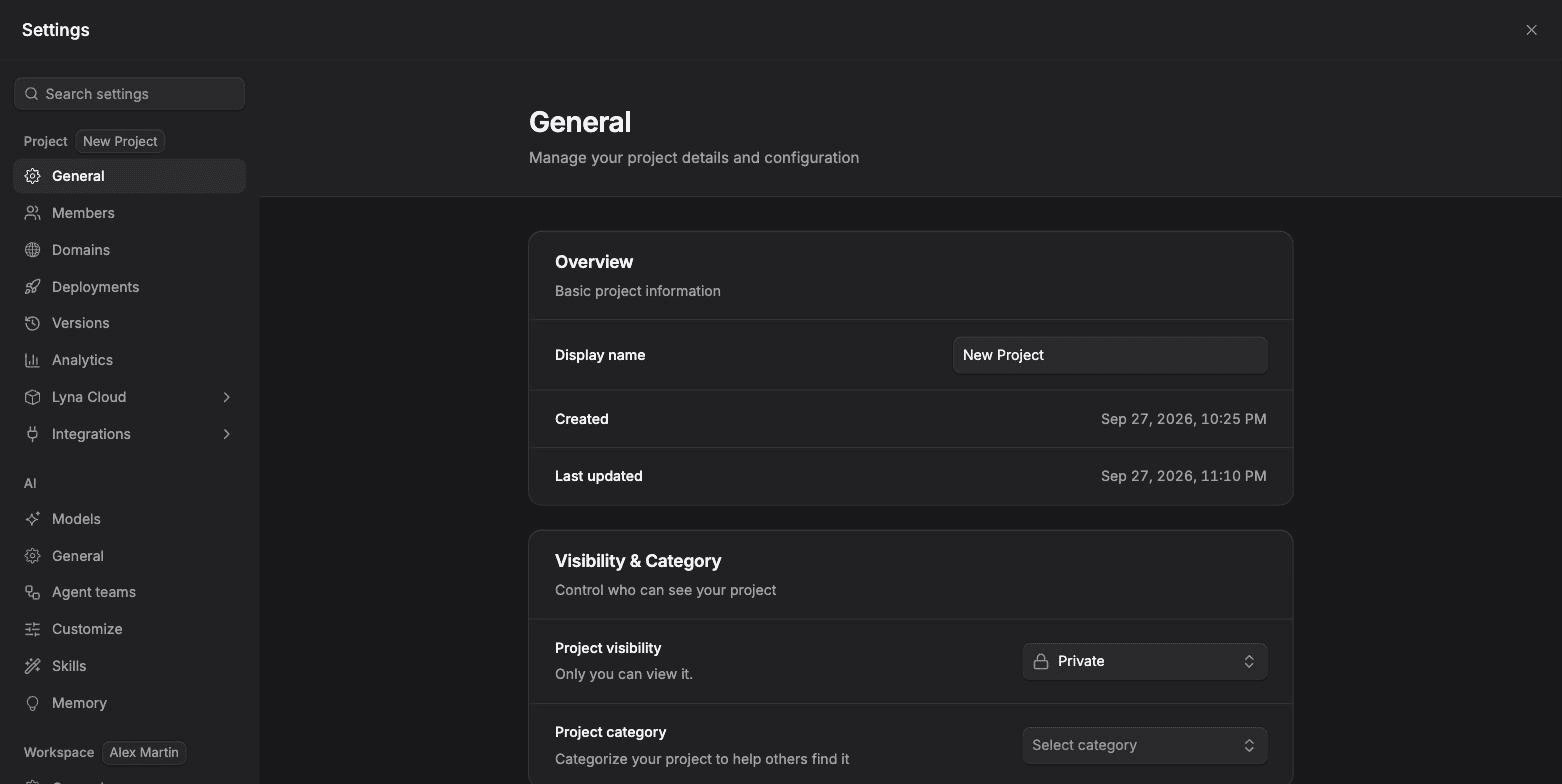This screenshot has height=784, width=1562.
Task: Focus the Search settings field
Action: (130, 94)
